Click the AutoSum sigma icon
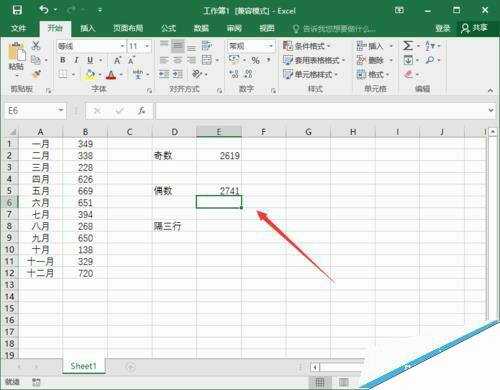This screenshot has width=500, height=390. [x=408, y=46]
